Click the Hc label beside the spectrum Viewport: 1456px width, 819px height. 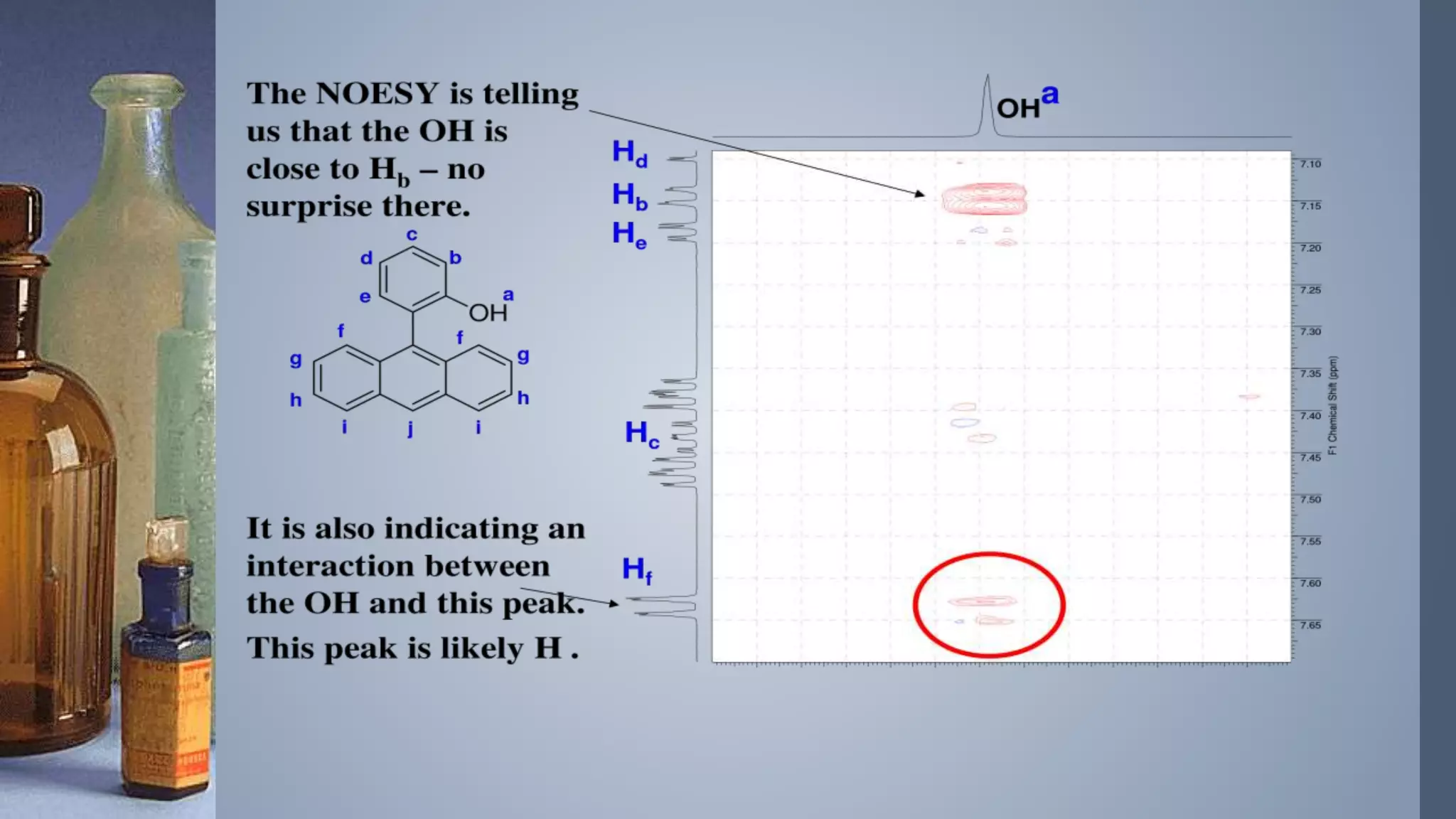tap(641, 434)
